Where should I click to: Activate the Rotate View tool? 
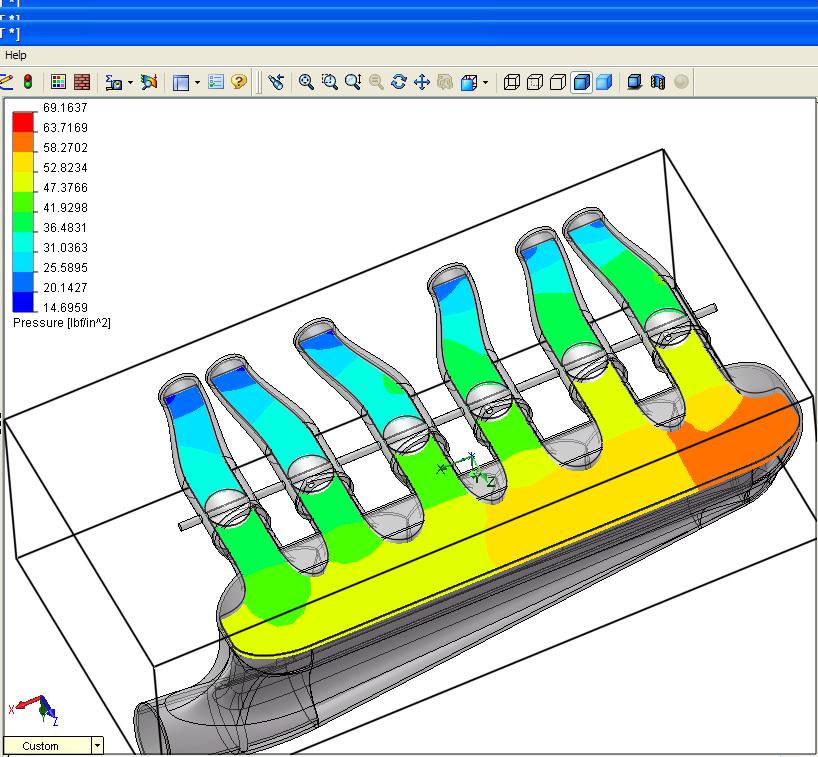click(x=399, y=82)
